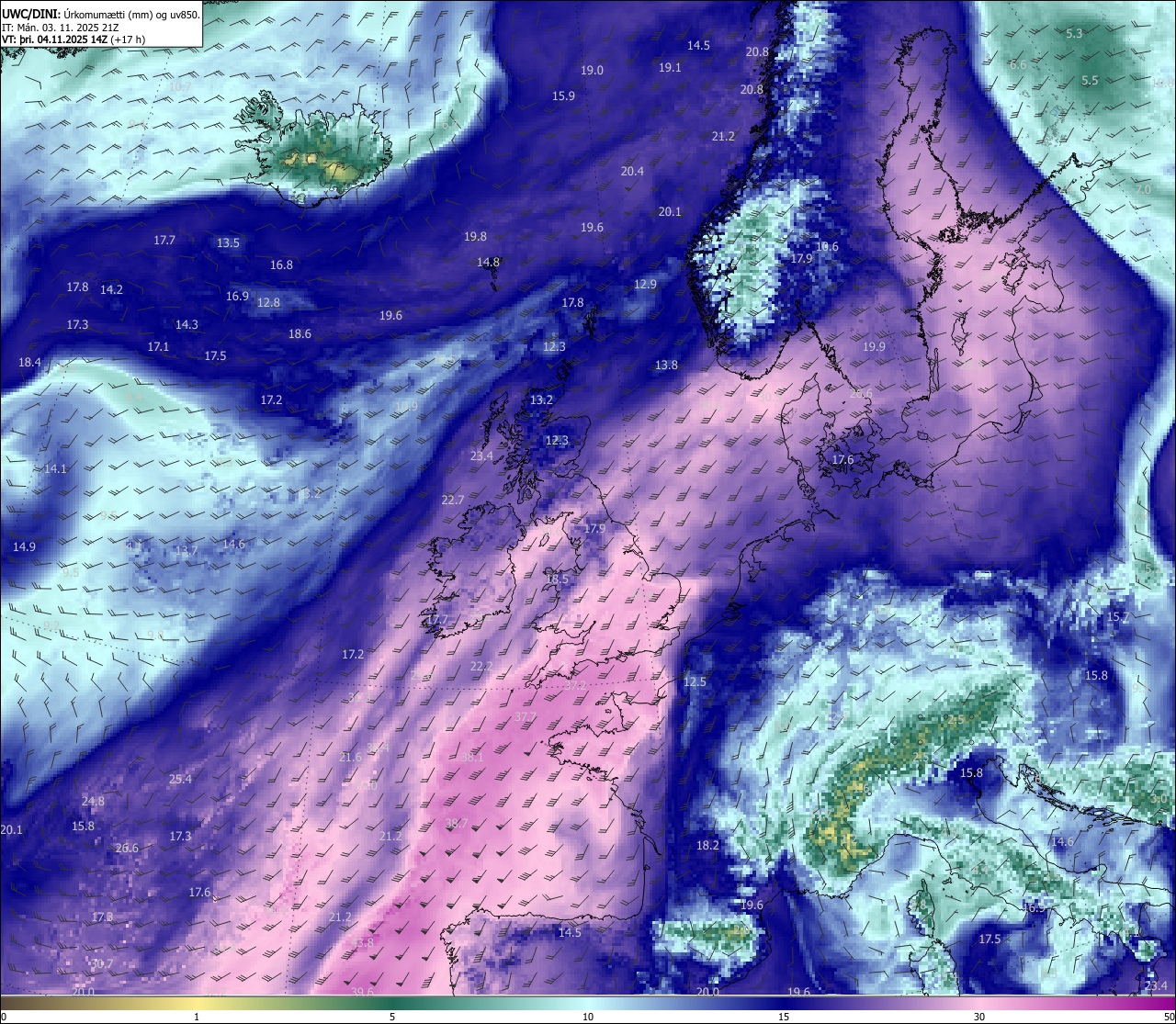This screenshot has height=1024, width=1176.
Task: Click the map value 12.9
Action: pyautogui.click(x=645, y=285)
